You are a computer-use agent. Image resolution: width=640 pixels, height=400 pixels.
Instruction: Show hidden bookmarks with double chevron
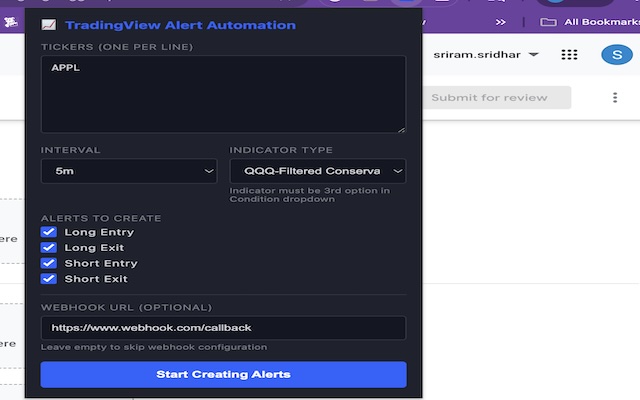[x=500, y=22]
